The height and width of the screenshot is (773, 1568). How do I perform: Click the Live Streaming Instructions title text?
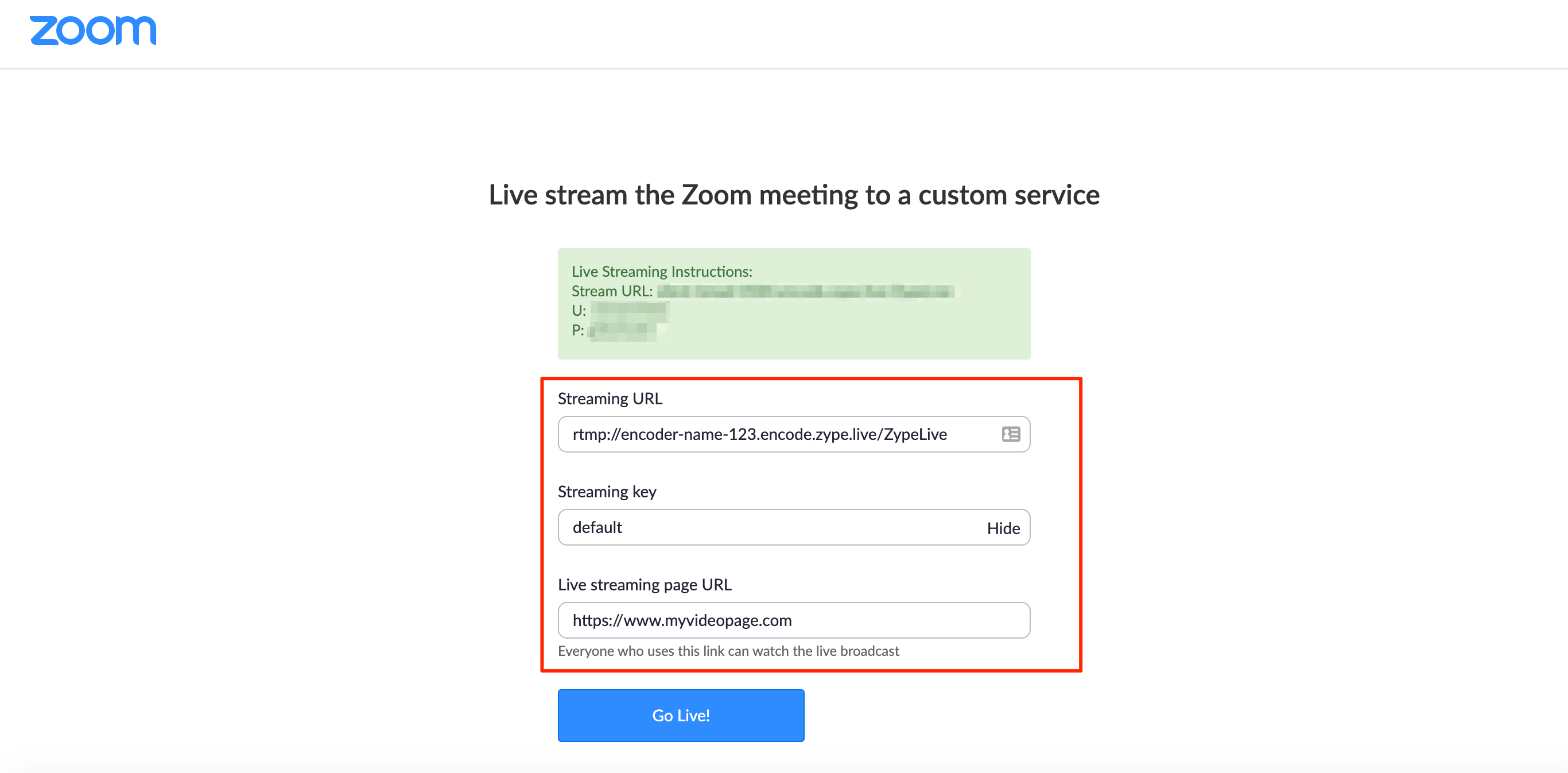point(662,271)
